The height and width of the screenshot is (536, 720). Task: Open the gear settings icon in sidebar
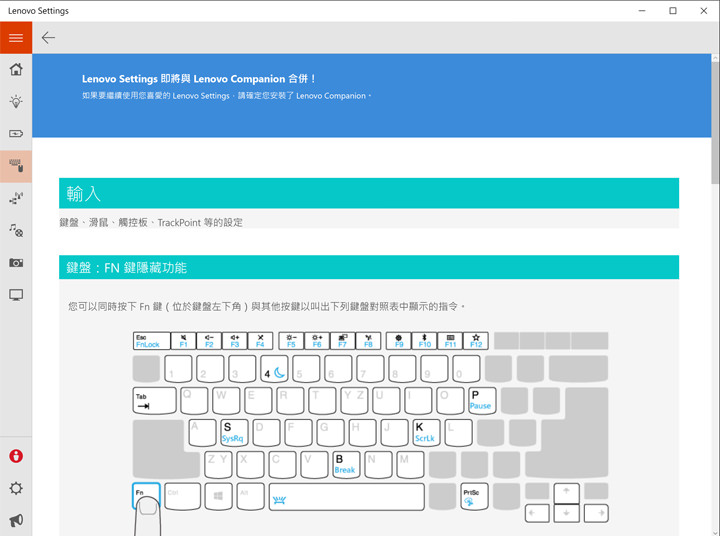tap(16, 488)
